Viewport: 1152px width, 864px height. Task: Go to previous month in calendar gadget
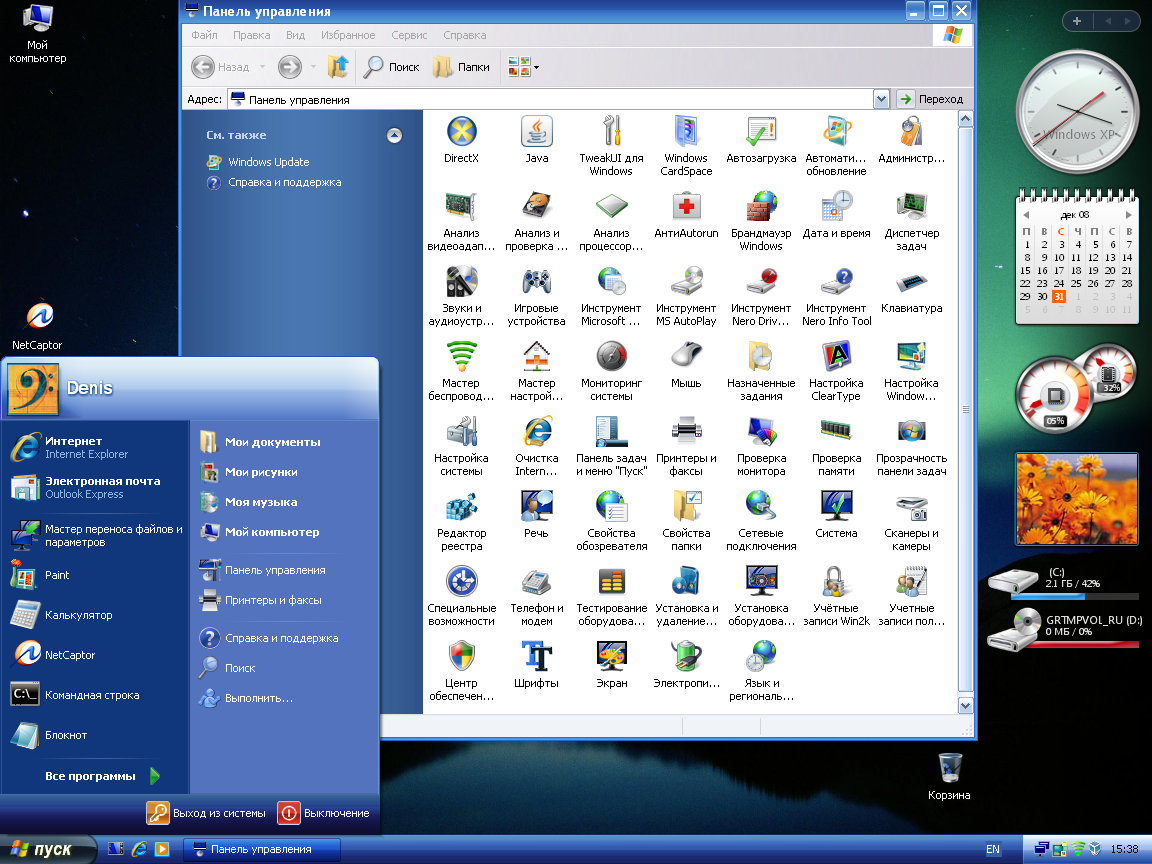click(x=1026, y=215)
